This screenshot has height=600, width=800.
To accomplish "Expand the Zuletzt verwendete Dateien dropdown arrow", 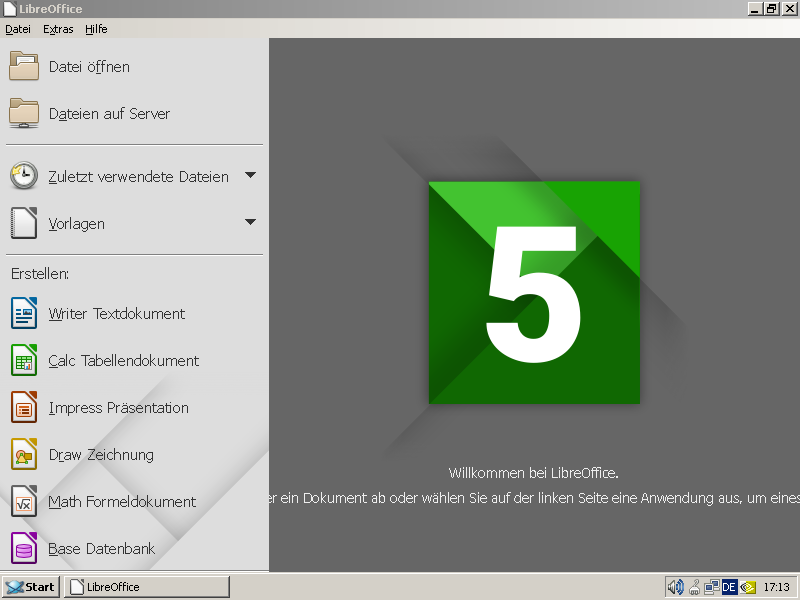I will tap(250, 175).
